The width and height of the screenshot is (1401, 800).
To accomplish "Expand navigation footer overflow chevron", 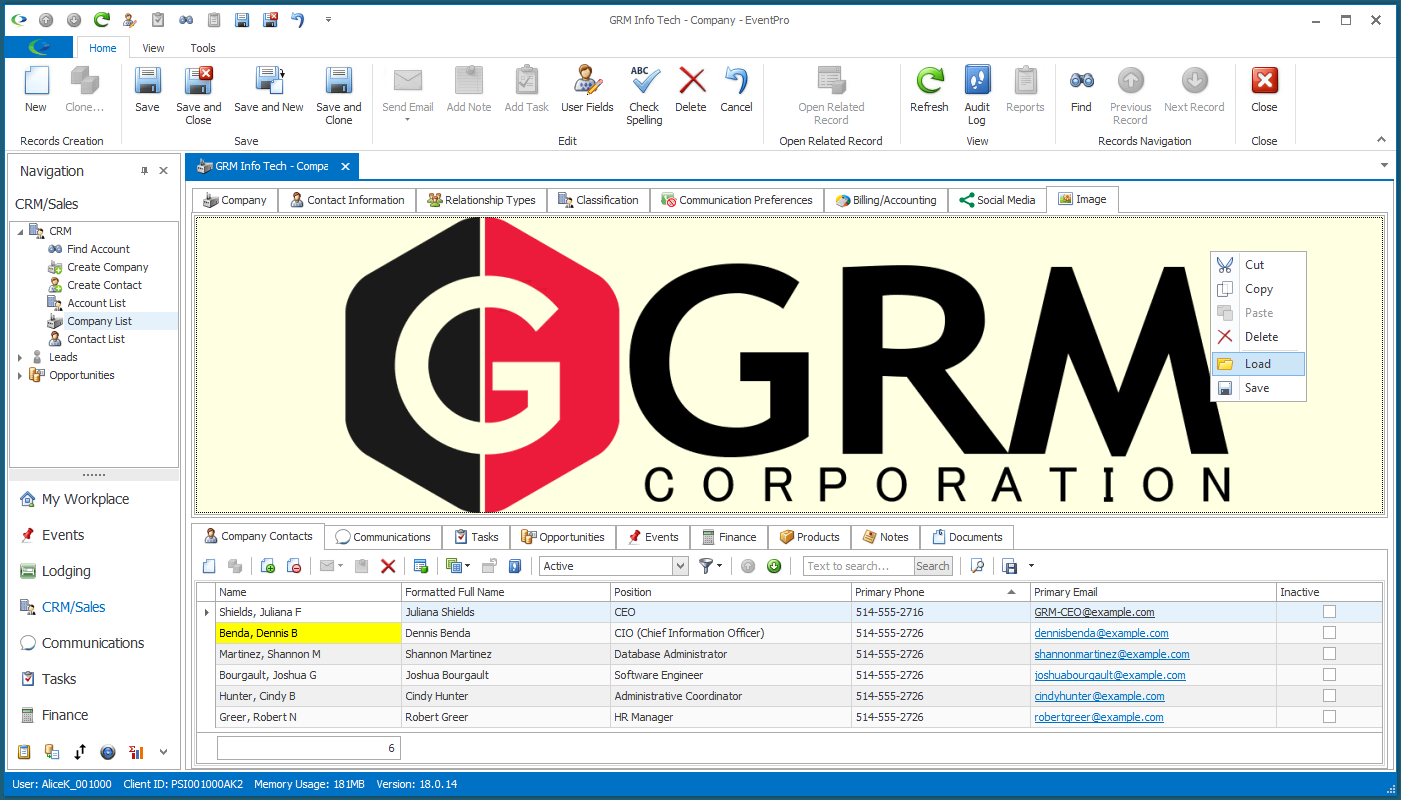I will 164,752.
